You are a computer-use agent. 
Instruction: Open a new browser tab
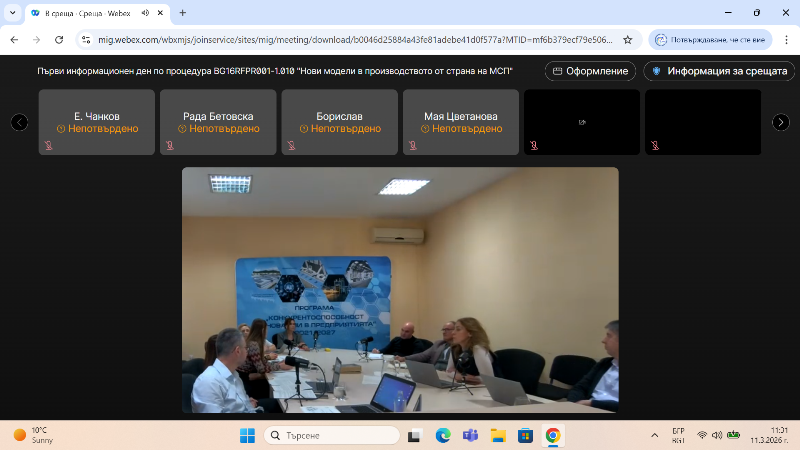click(183, 13)
